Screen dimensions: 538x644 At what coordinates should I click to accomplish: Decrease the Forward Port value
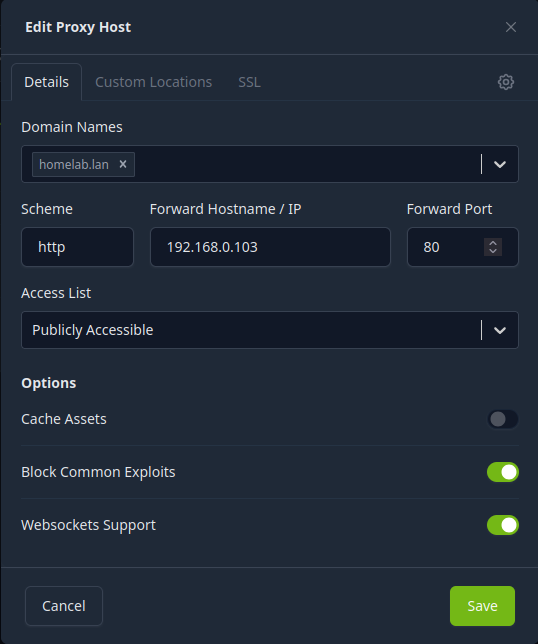coord(493,251)
